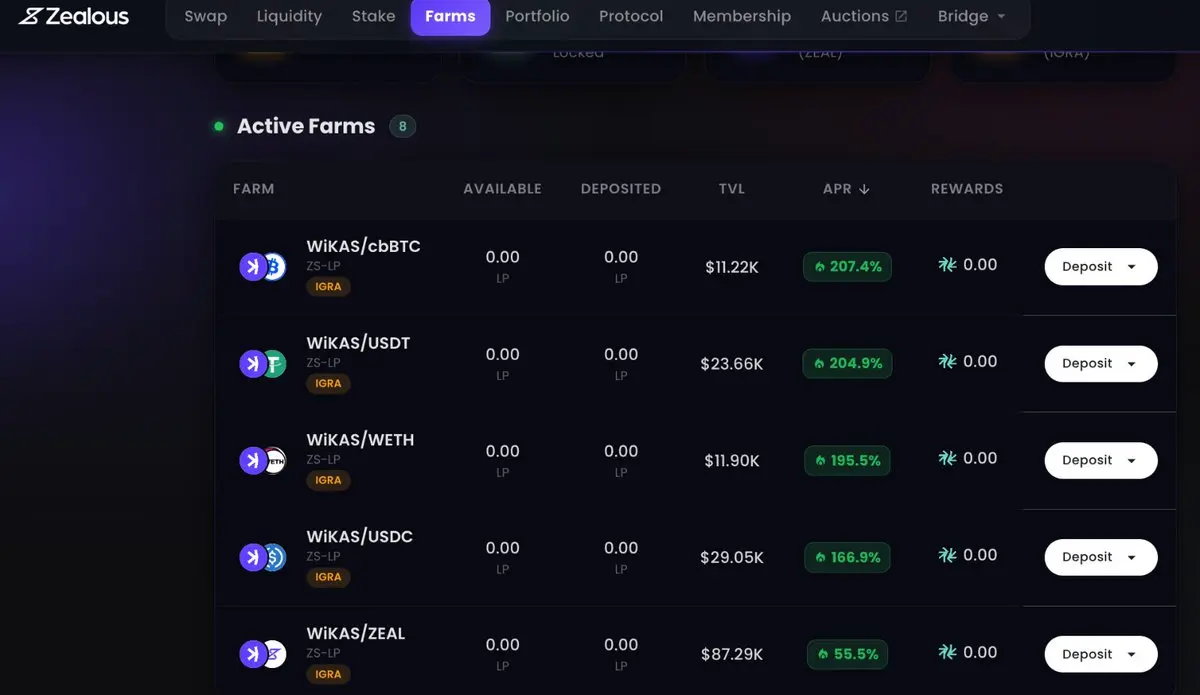Click the flame icon in the 207.4% APR badge
This screenshot has width=1200, height=695.
[820, 267]
